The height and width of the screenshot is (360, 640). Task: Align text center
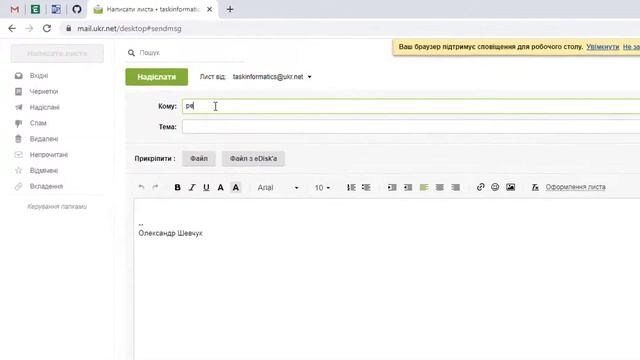(x=440, y=187)
